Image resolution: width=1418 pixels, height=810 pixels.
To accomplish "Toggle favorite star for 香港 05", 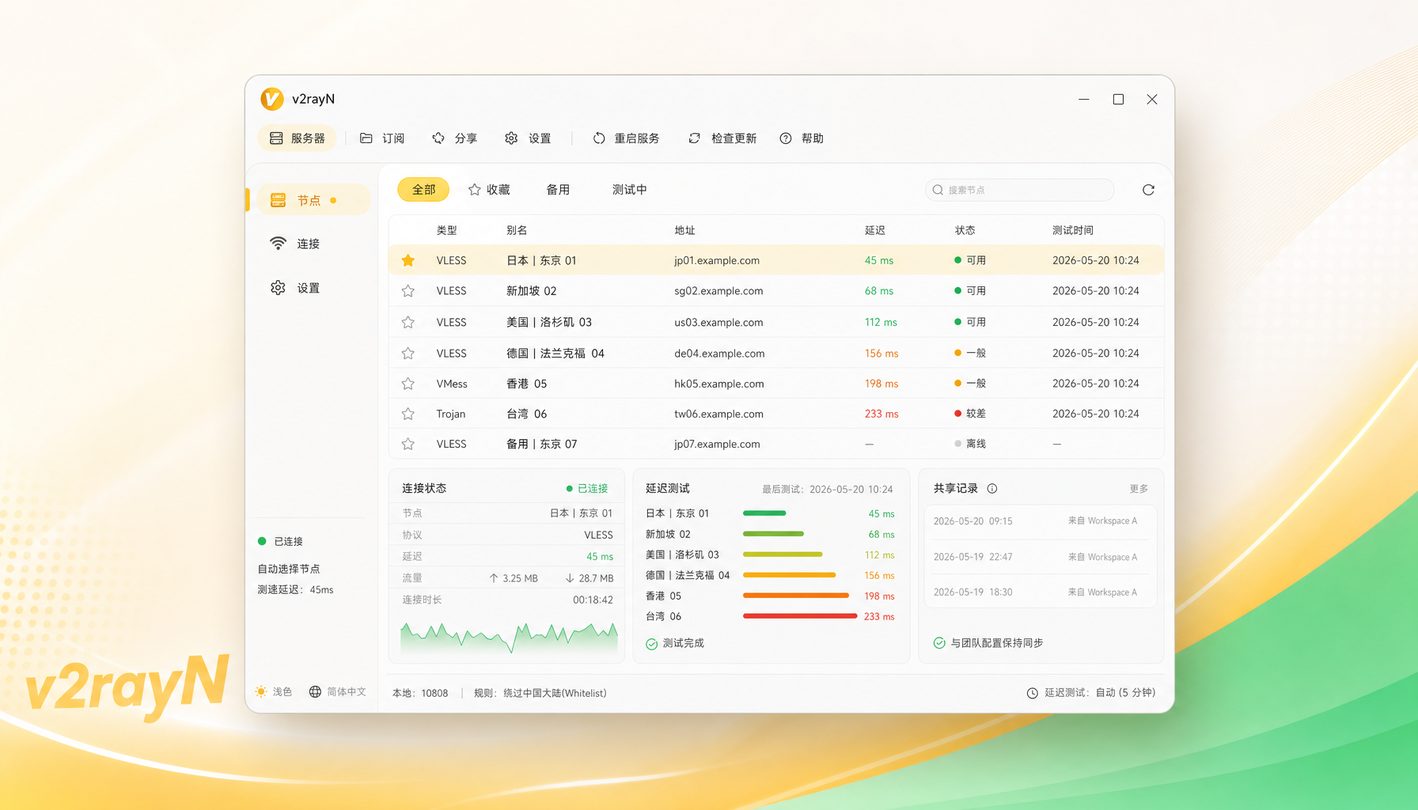I will pyautogui.click(x=408, y=383).
